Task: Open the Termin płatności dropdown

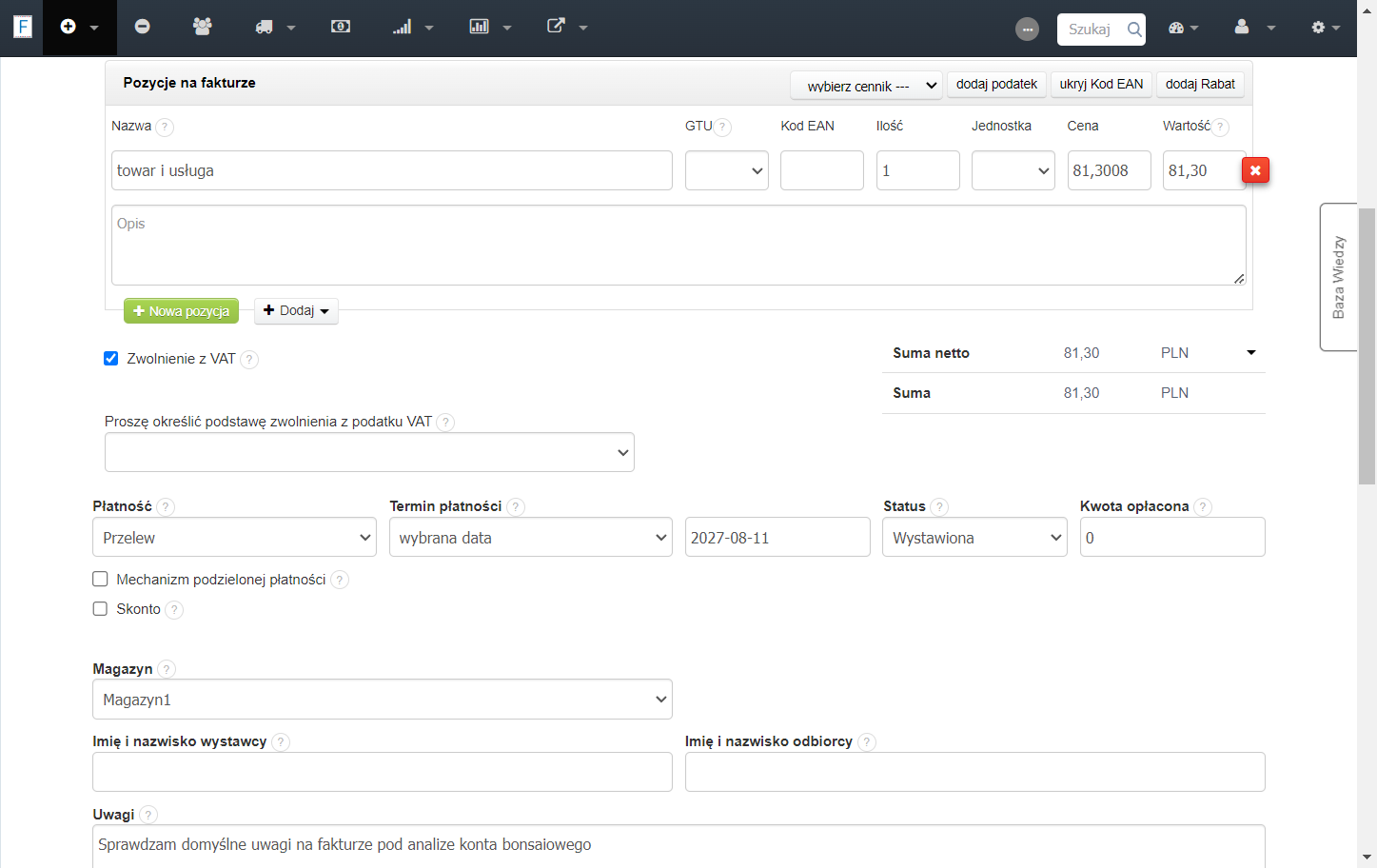Action: click(x=531, y=538)
